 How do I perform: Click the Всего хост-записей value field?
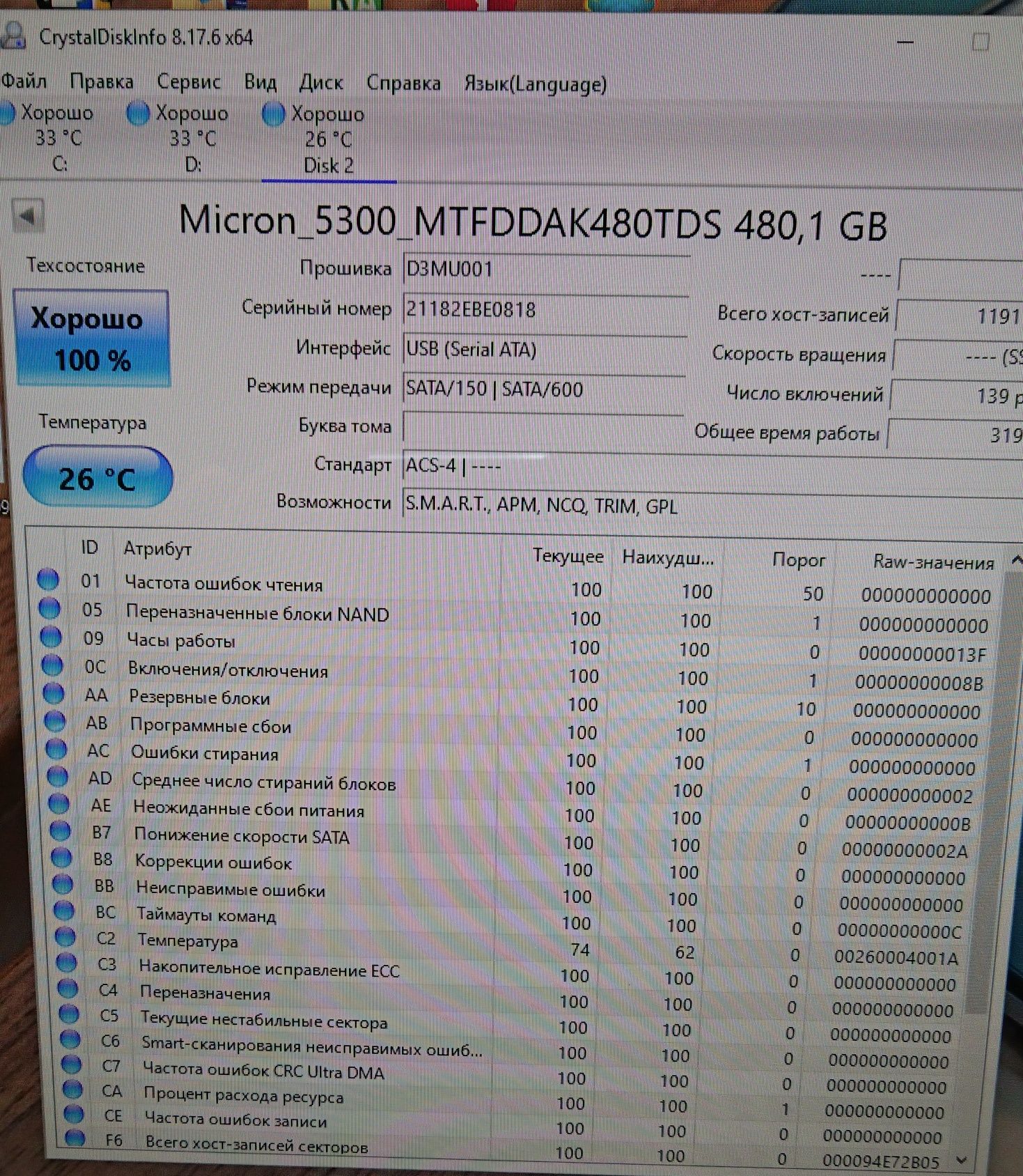point(960,316)
